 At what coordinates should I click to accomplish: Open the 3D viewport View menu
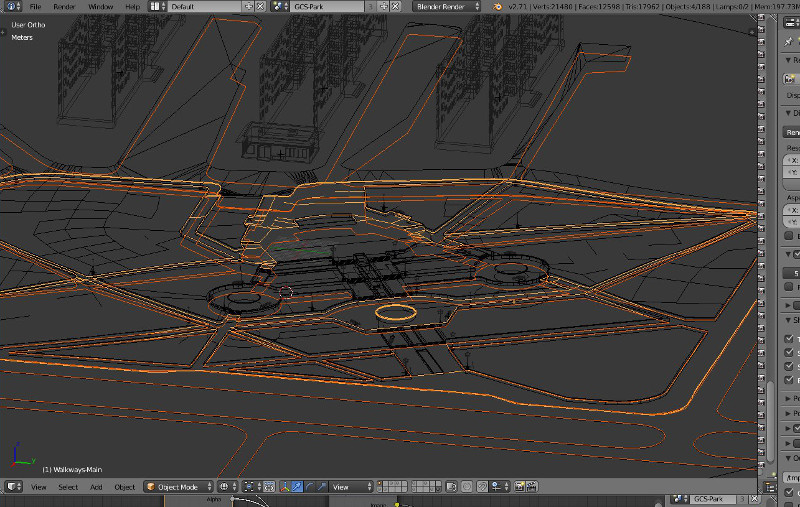click(38, 487)
